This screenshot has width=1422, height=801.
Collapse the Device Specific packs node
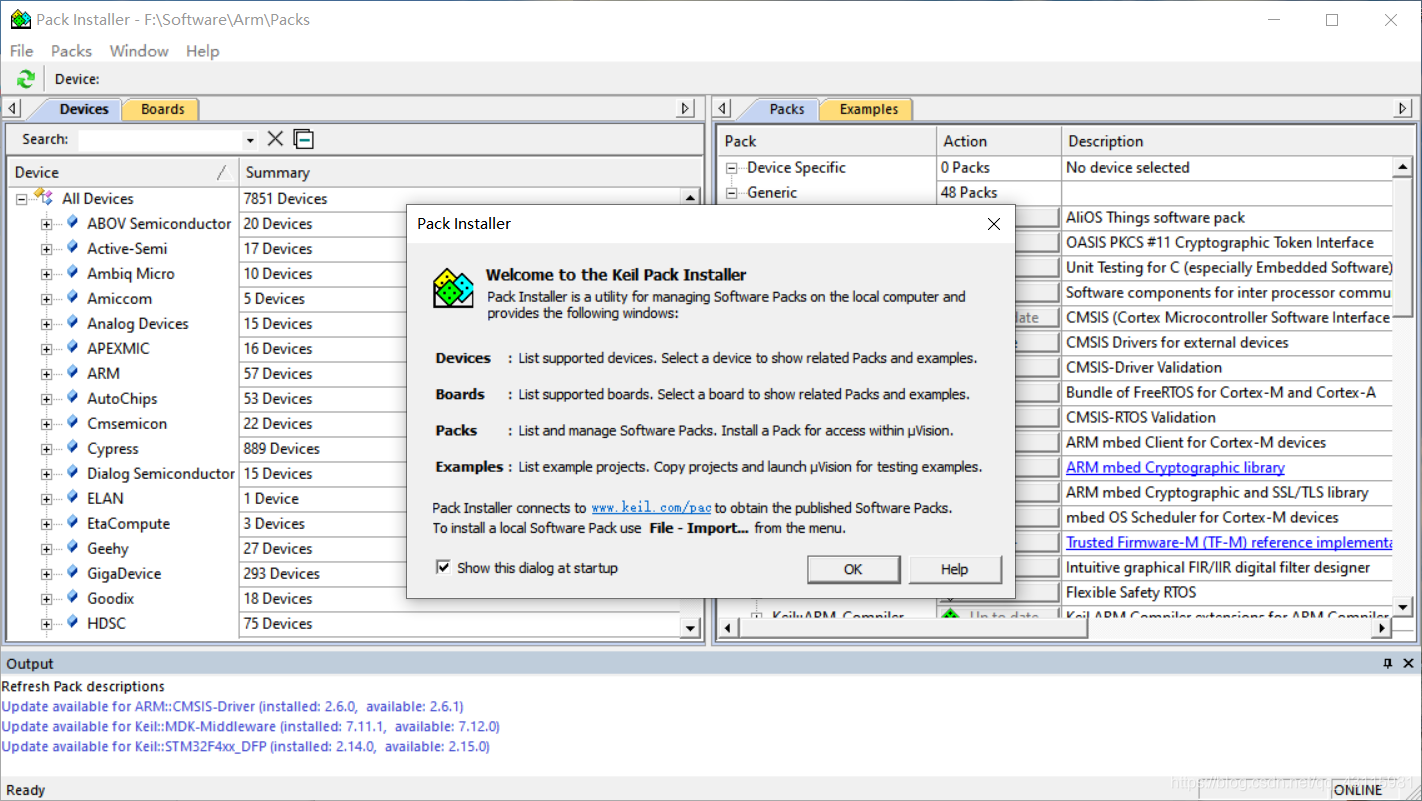[731, 168]
